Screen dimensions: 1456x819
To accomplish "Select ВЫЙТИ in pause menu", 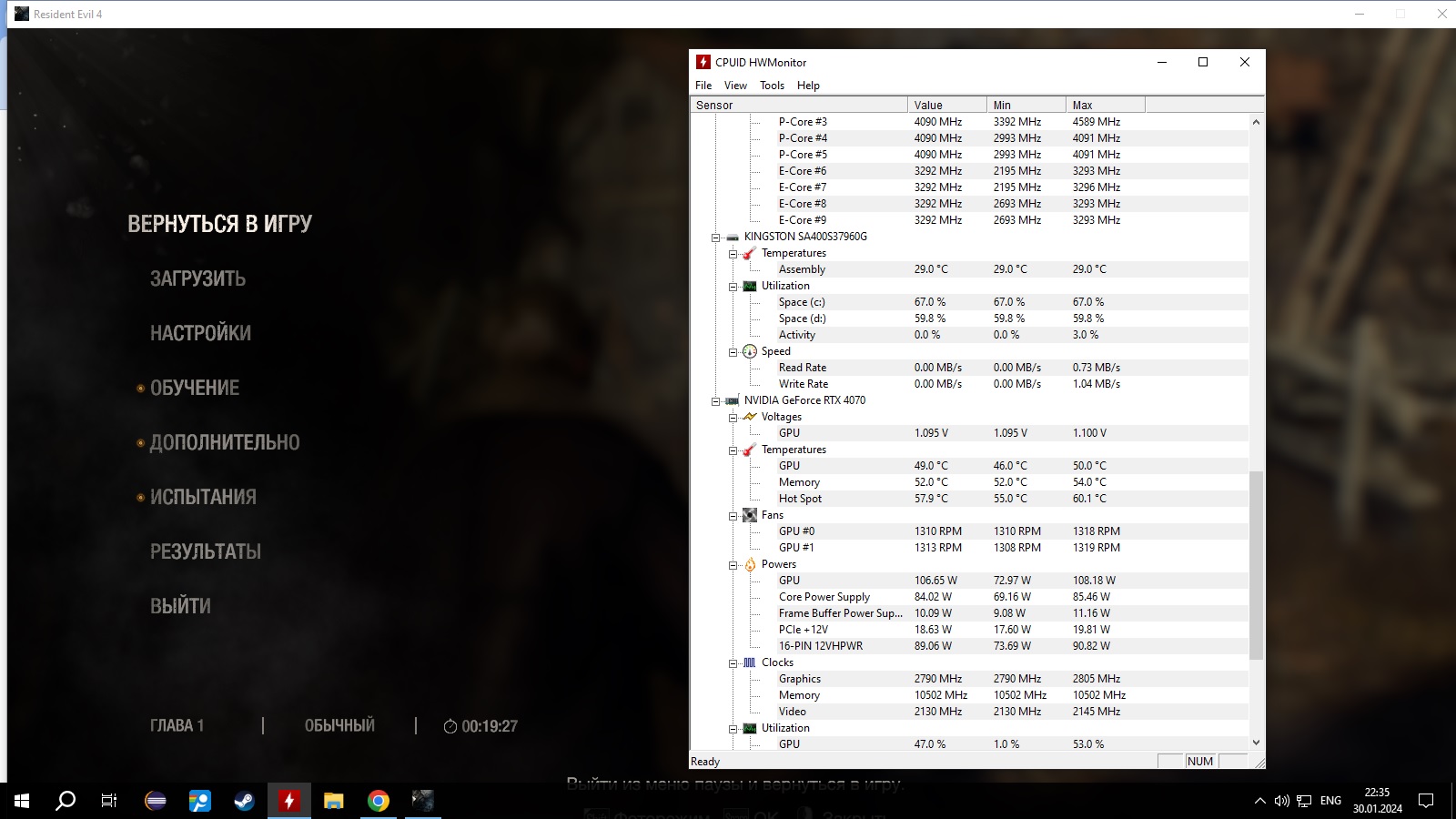I will coord(180,606).
